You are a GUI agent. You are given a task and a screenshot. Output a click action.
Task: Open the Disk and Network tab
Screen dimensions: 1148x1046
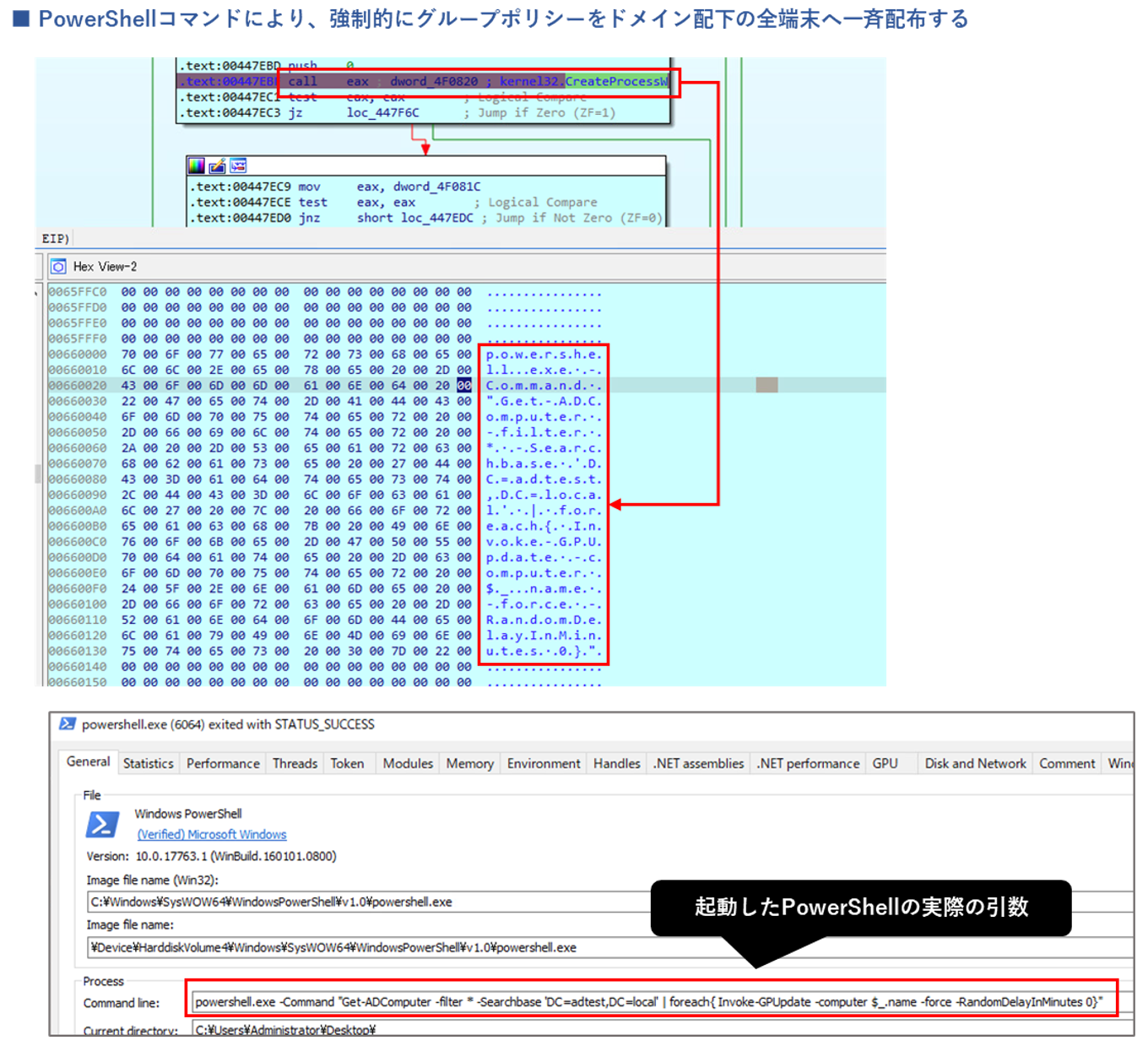(975, 763)
